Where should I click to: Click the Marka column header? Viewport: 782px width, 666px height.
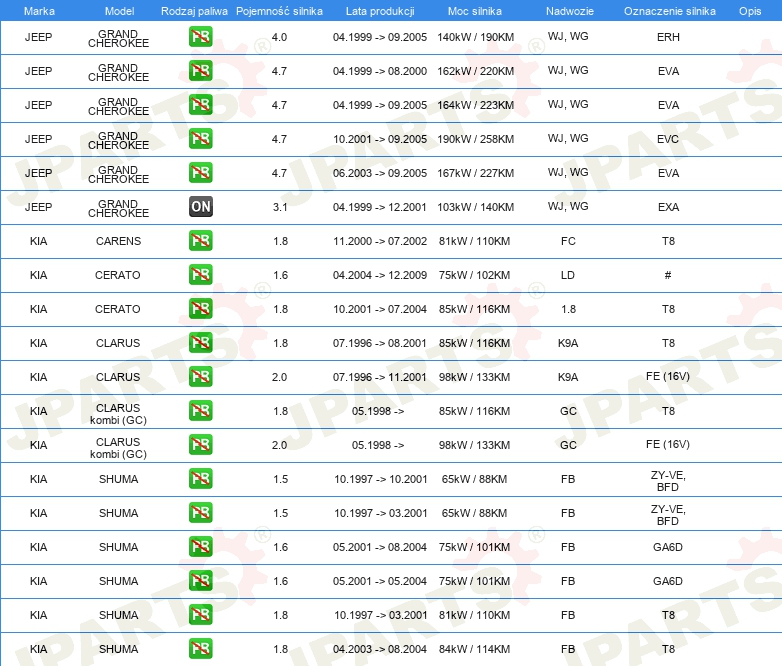pos(39,11)
